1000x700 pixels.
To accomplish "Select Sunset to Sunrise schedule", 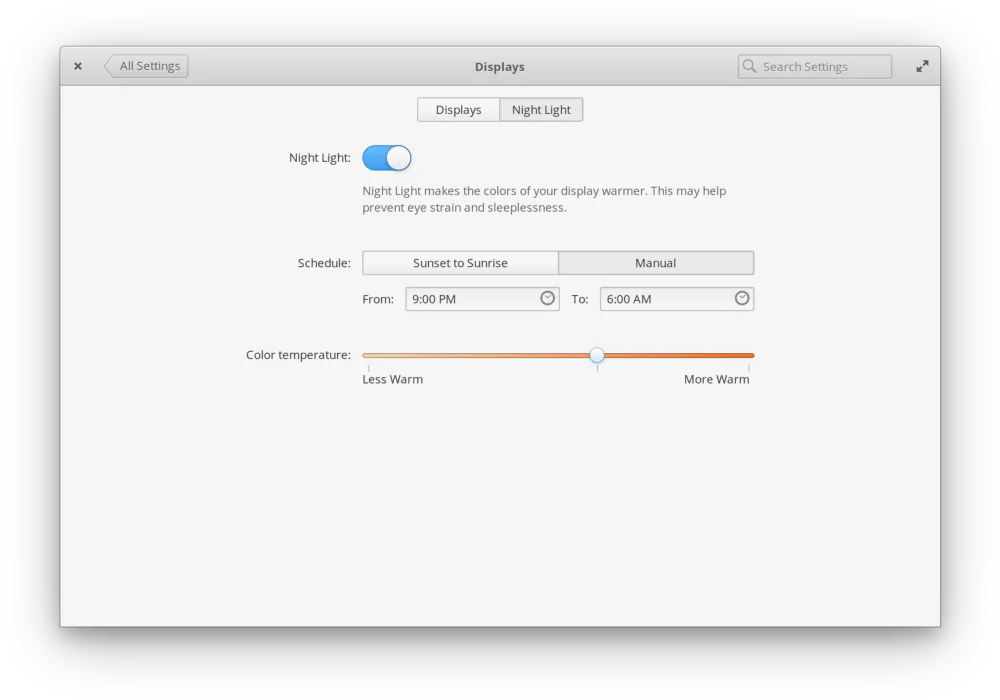I will tap(460, 262).
